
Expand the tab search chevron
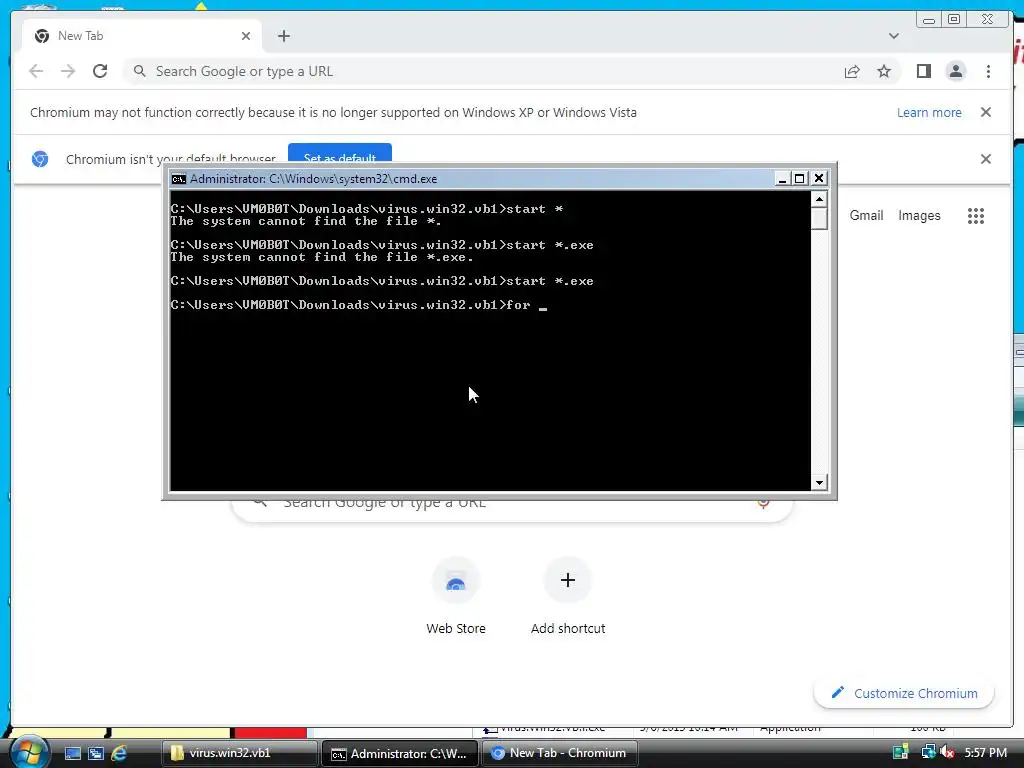click(893, 36)
